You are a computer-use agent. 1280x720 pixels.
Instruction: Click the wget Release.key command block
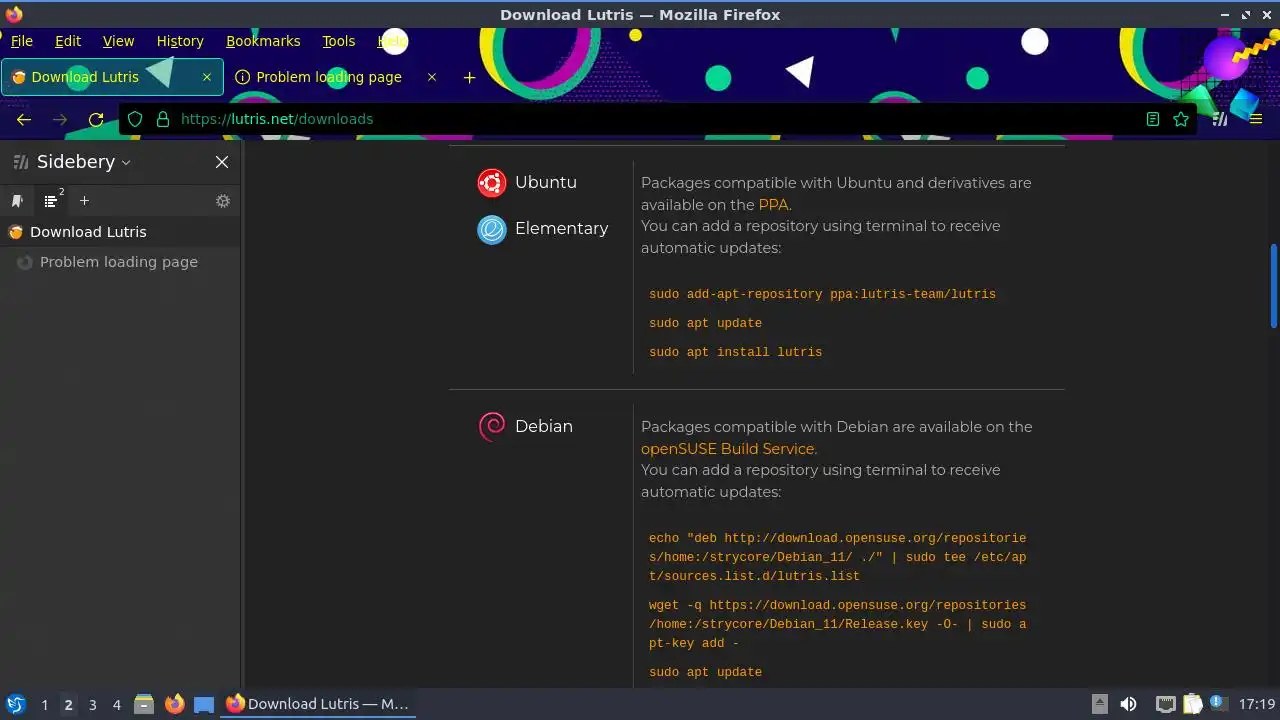[x=838, y=624]
